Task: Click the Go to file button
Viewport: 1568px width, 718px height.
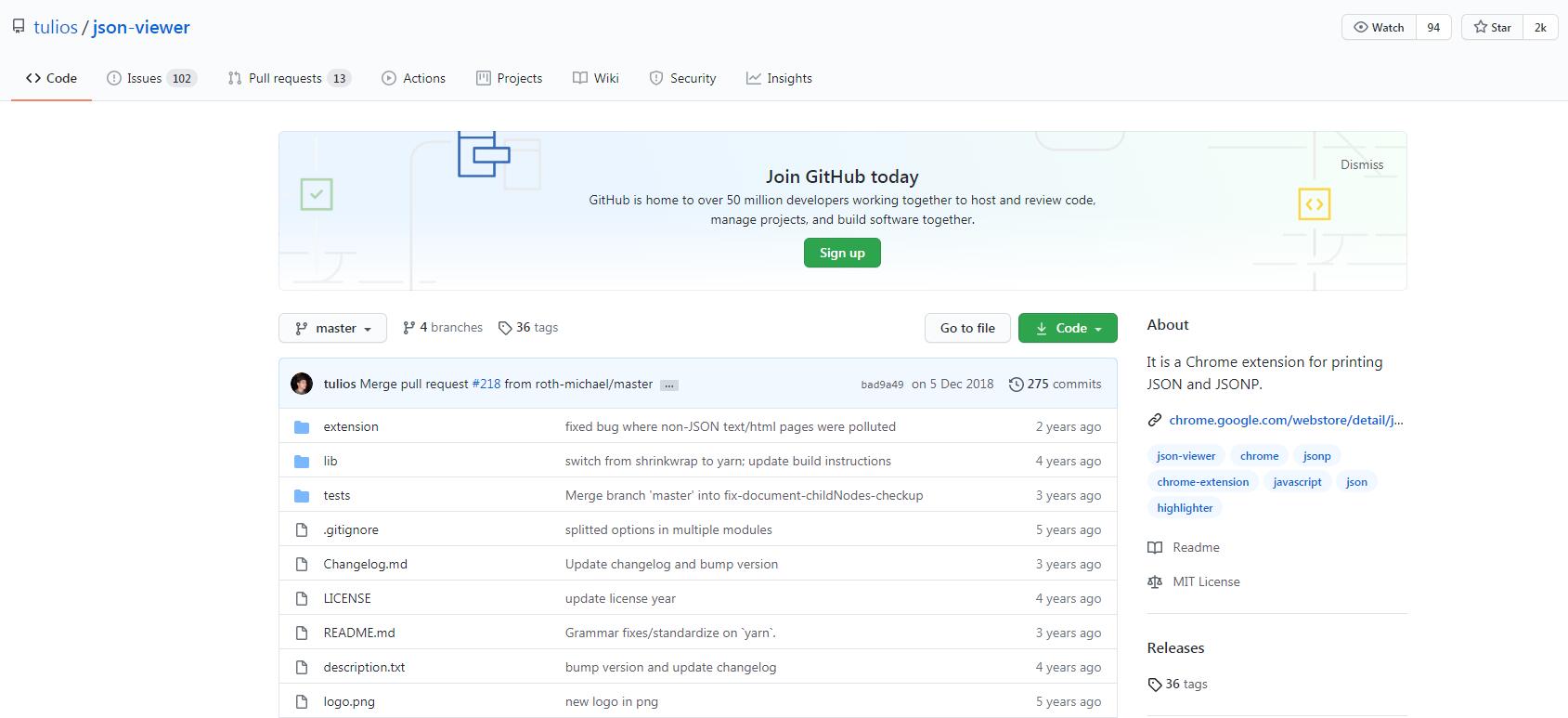Action: 967,328
